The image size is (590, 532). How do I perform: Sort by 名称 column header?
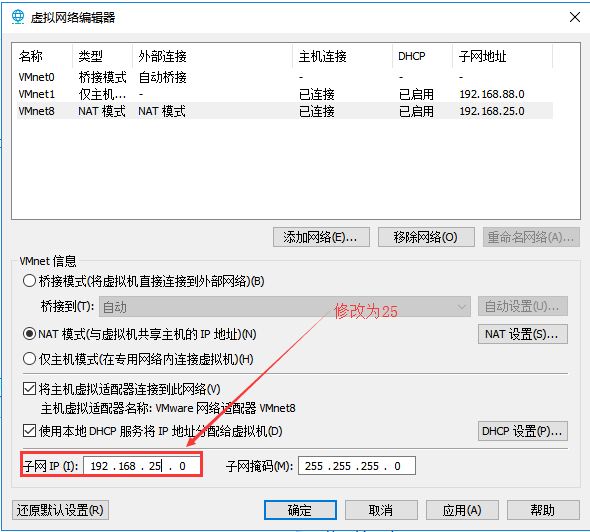pos(43,56)
